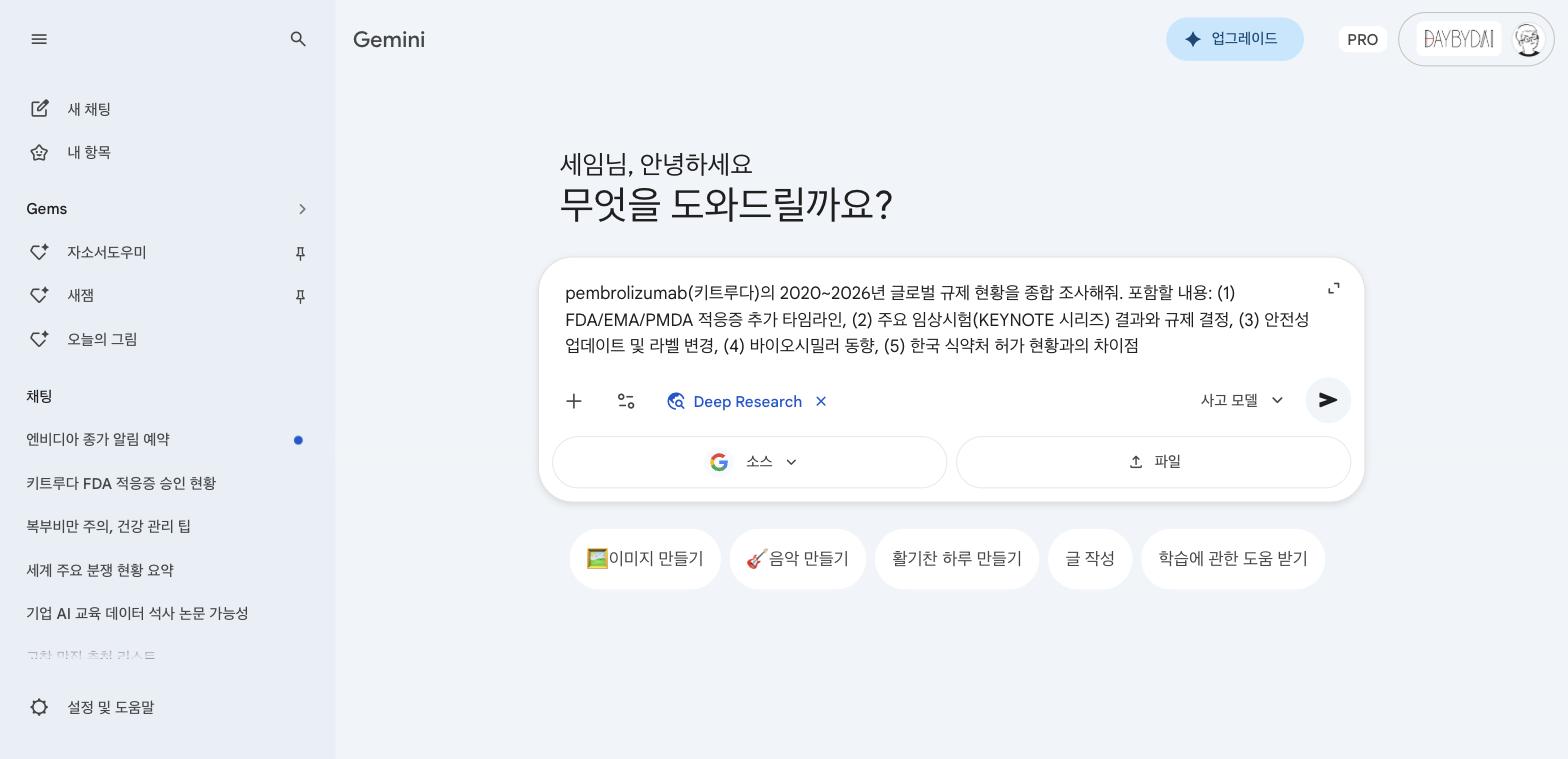The height and width of the screenshot is (759, 1568).
Task: Open the tools sliders icon
Action: click(626, 401)
